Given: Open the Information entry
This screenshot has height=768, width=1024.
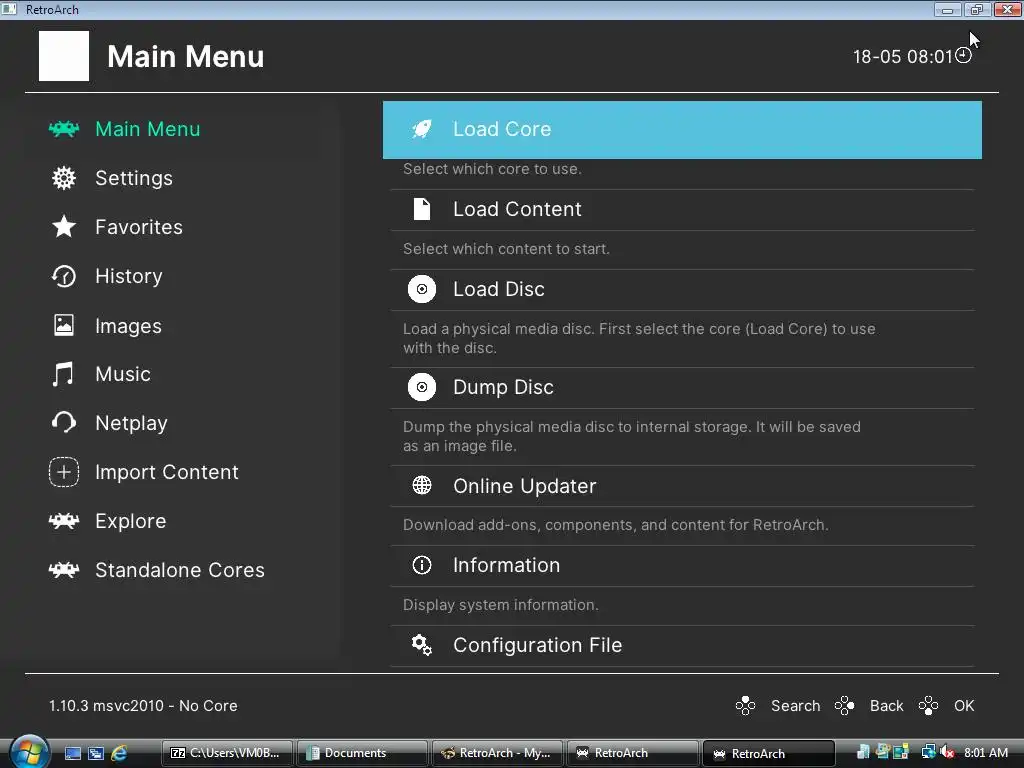Looking at the screenshot, I should point(682,565).
